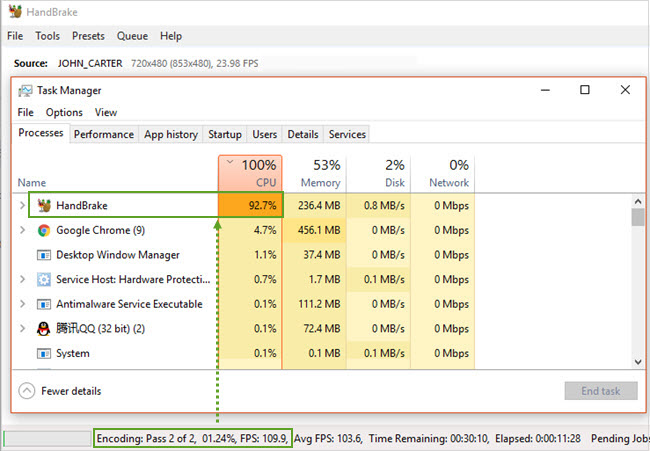Viewport: 650px width, 451px height.
Task: Select the HandBrake process name
Action: click(82, 206)
